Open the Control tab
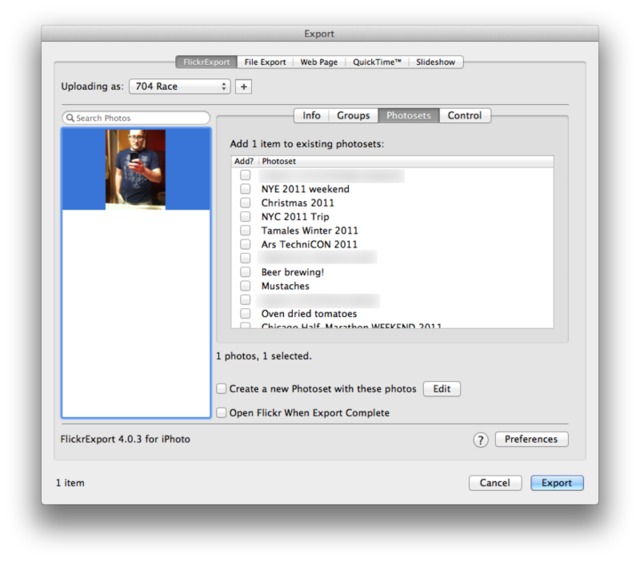The height and width of the screenshot is (562, 640). click(464, 116)
